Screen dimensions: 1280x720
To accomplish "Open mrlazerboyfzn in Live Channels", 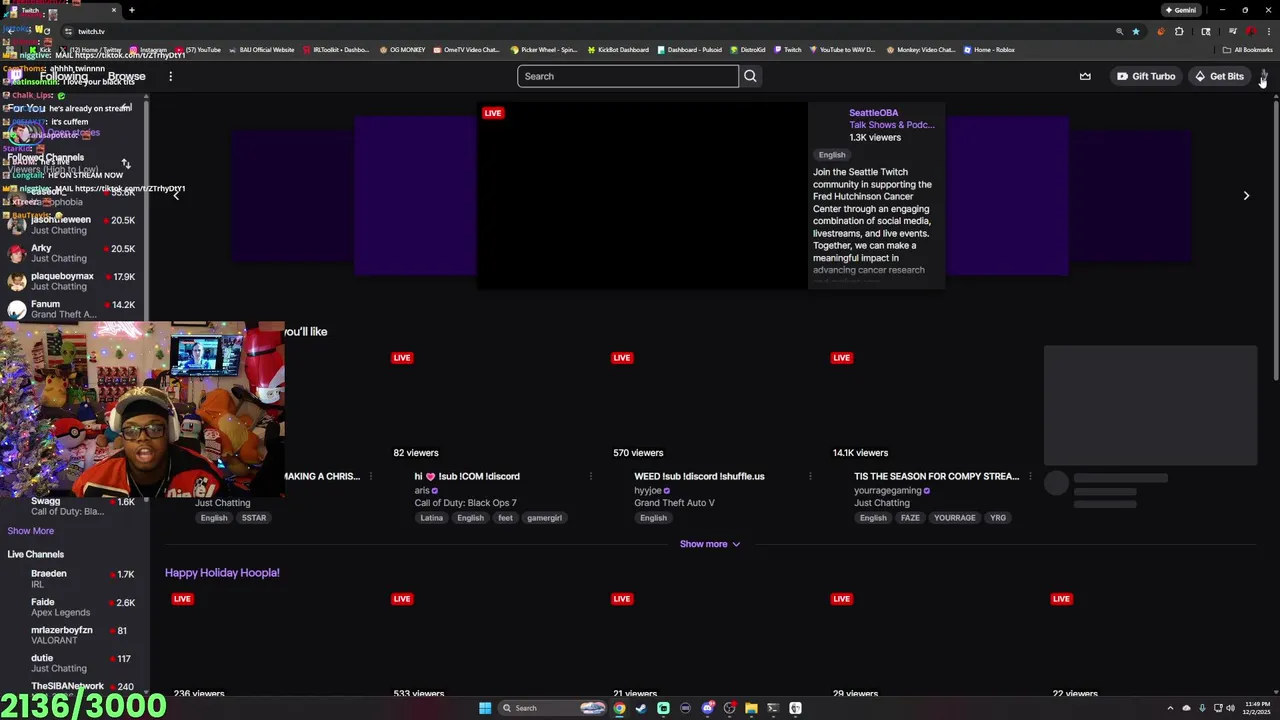I will (75, 635).
